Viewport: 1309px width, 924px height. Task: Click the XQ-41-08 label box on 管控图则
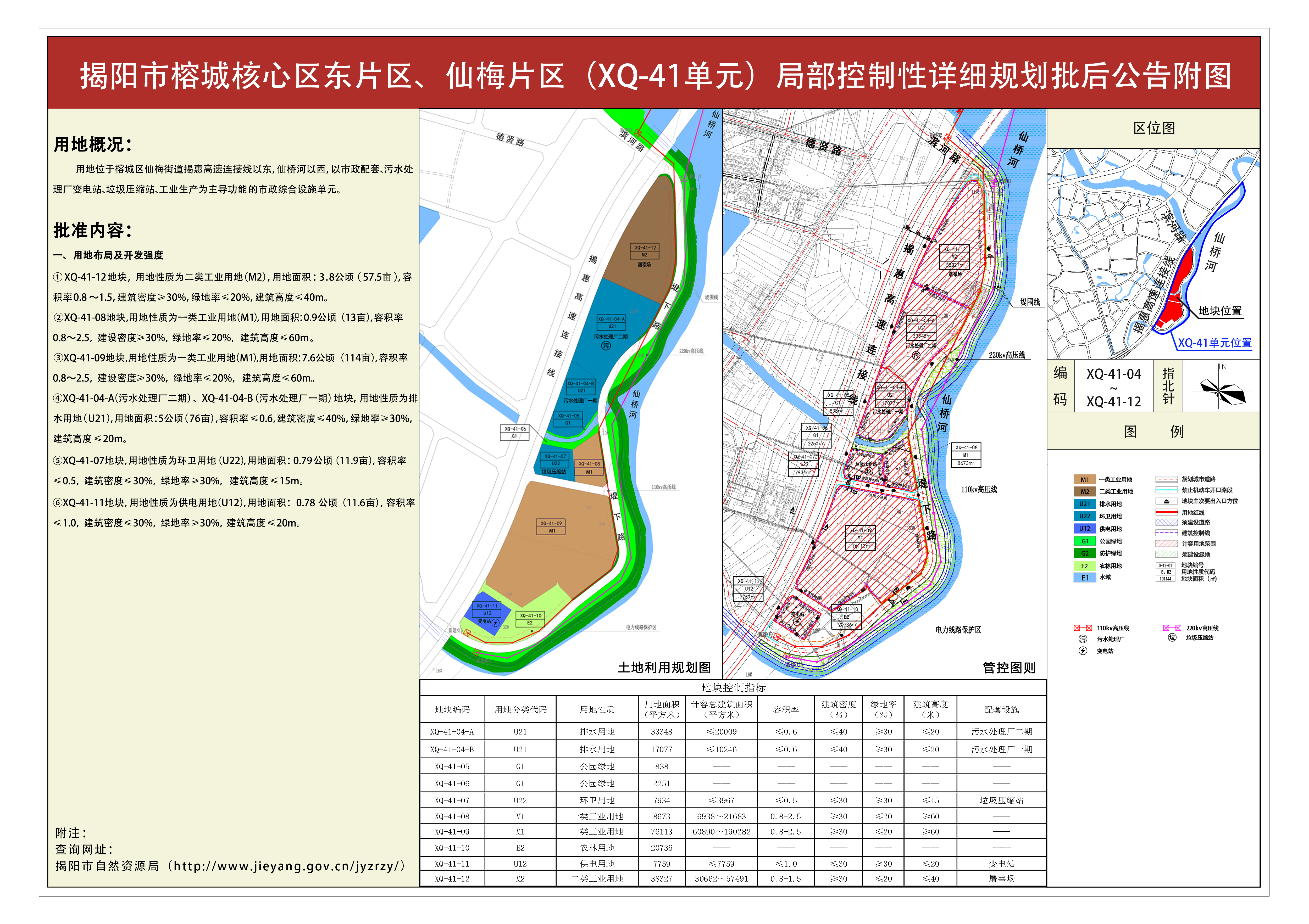966,455
